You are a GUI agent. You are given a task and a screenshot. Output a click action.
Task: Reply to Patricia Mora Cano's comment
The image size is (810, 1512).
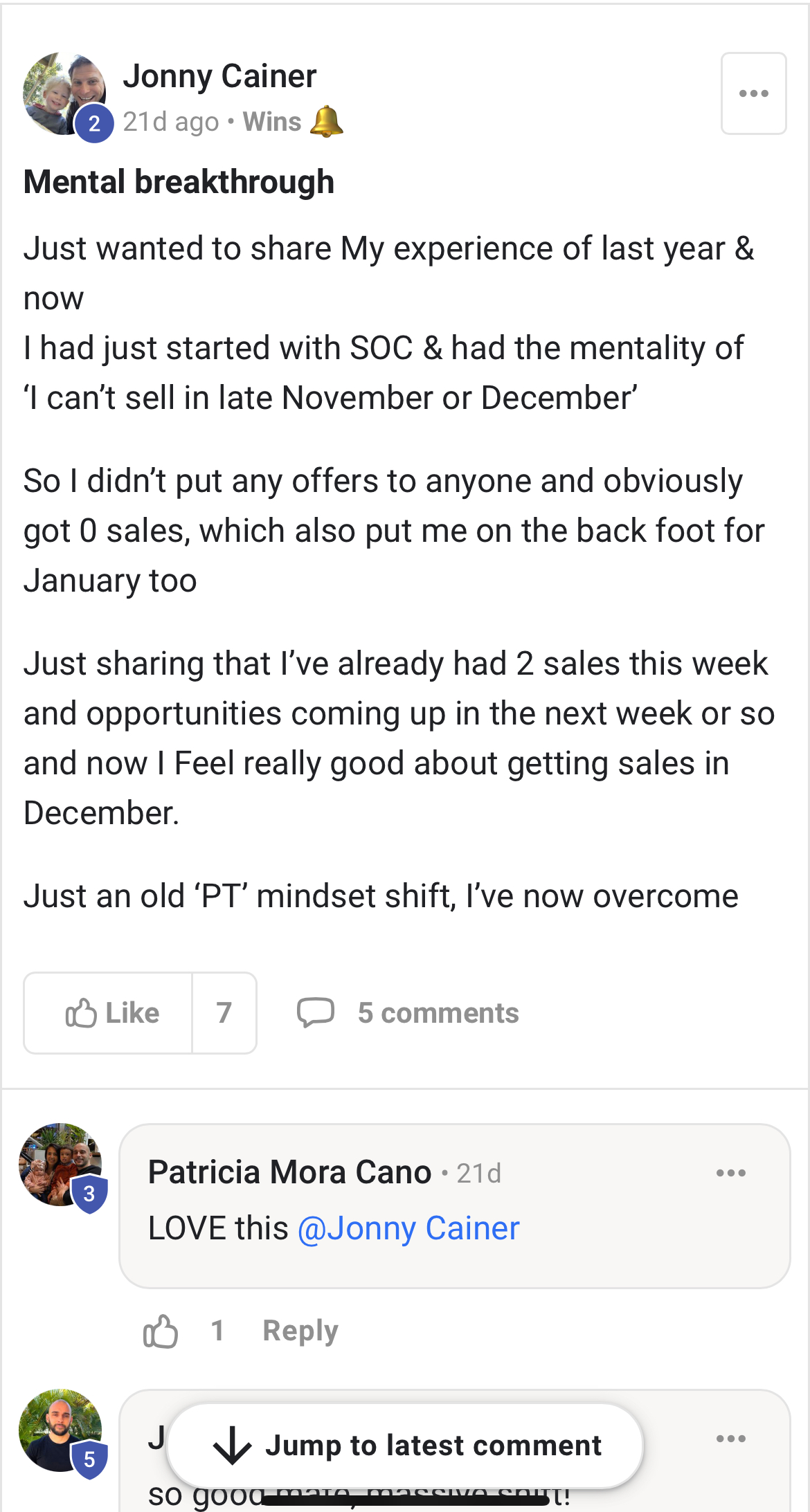coord(300,1331)
